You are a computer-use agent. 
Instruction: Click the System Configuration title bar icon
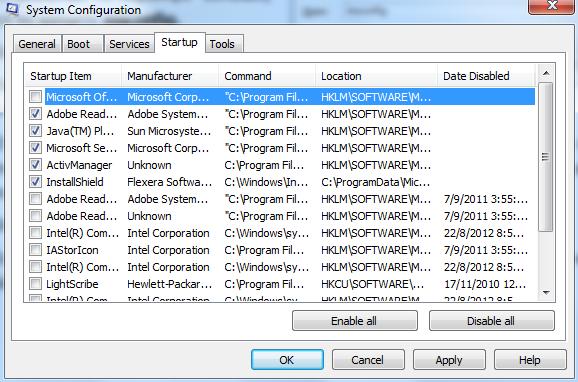click(x=12, y=9)
